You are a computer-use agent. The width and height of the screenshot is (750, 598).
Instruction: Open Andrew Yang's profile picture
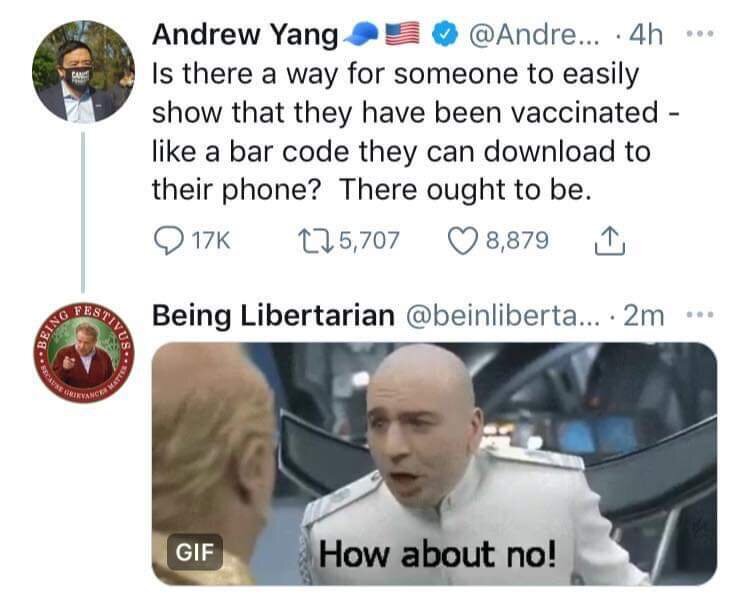(83, 72)
